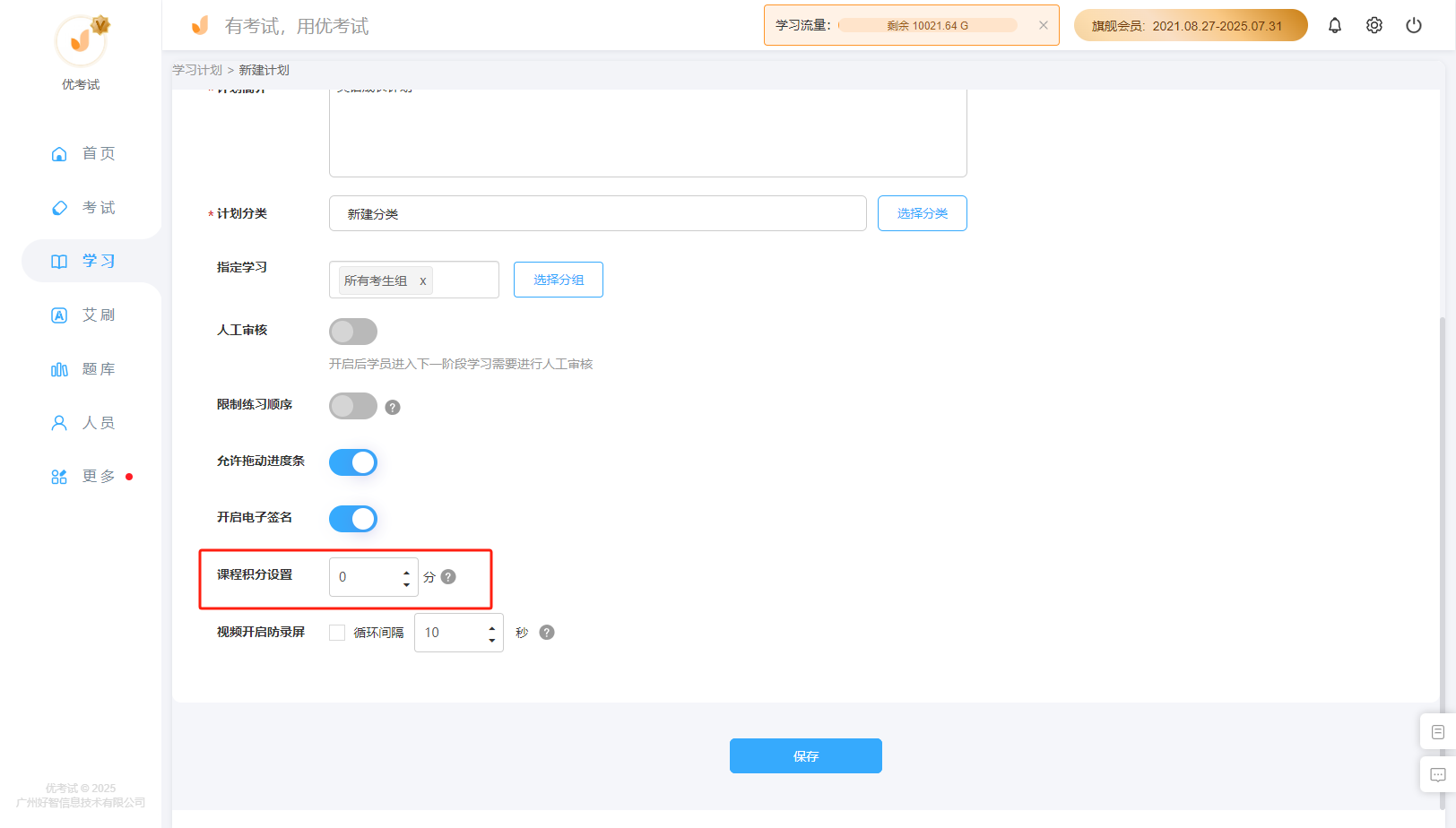Click the 计划简介 text area
Viewport: 1456px width, 828px height.
tap(647, 133)
